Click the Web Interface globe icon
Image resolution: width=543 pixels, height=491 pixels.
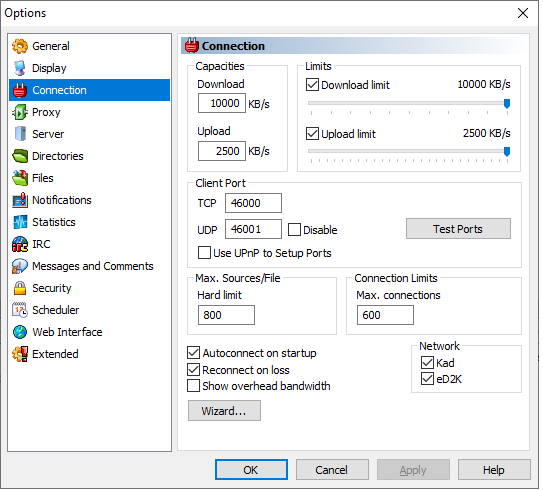[20, 332]
